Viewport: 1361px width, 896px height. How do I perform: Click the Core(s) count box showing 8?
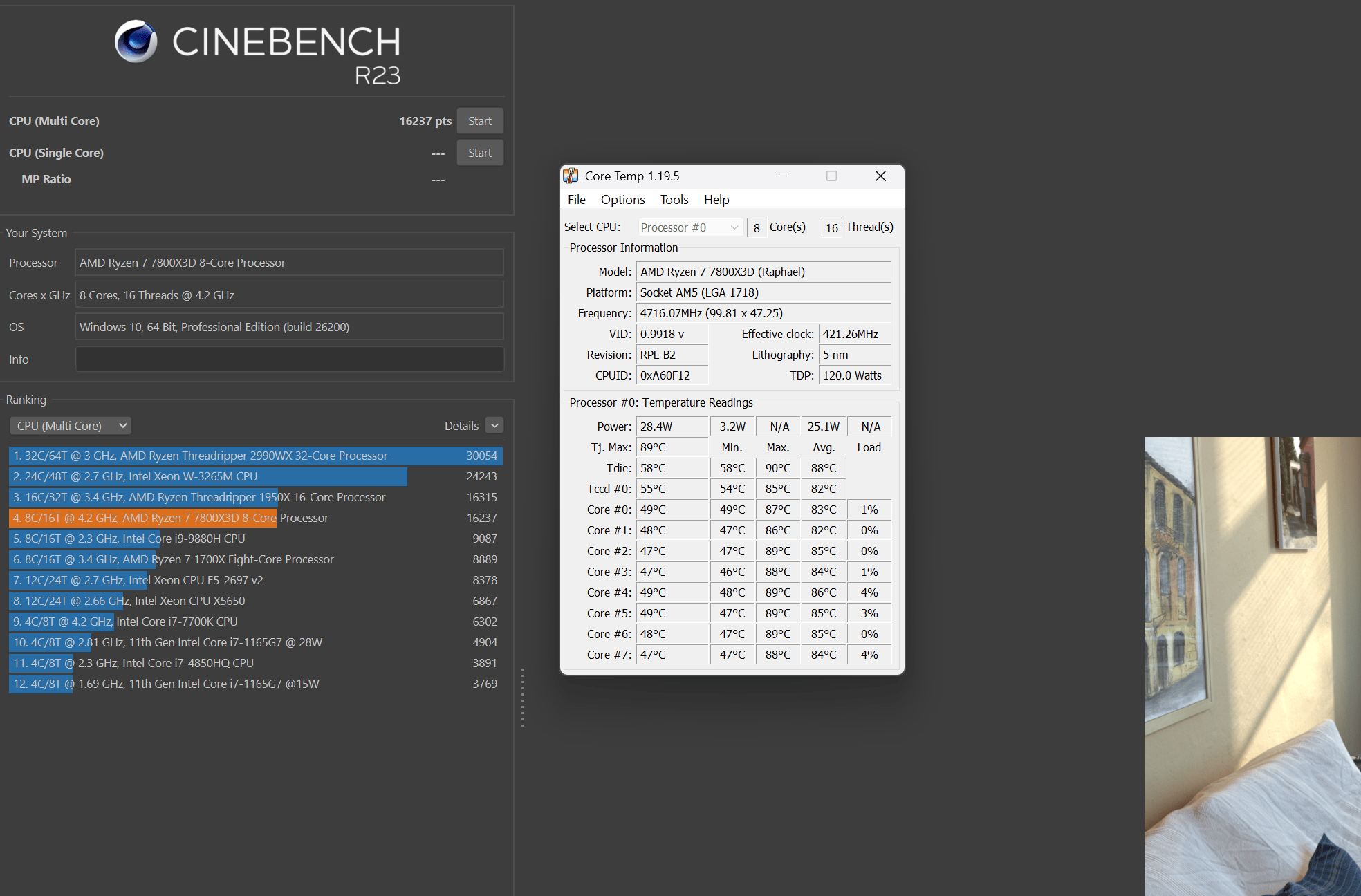[x=757, y=227]
